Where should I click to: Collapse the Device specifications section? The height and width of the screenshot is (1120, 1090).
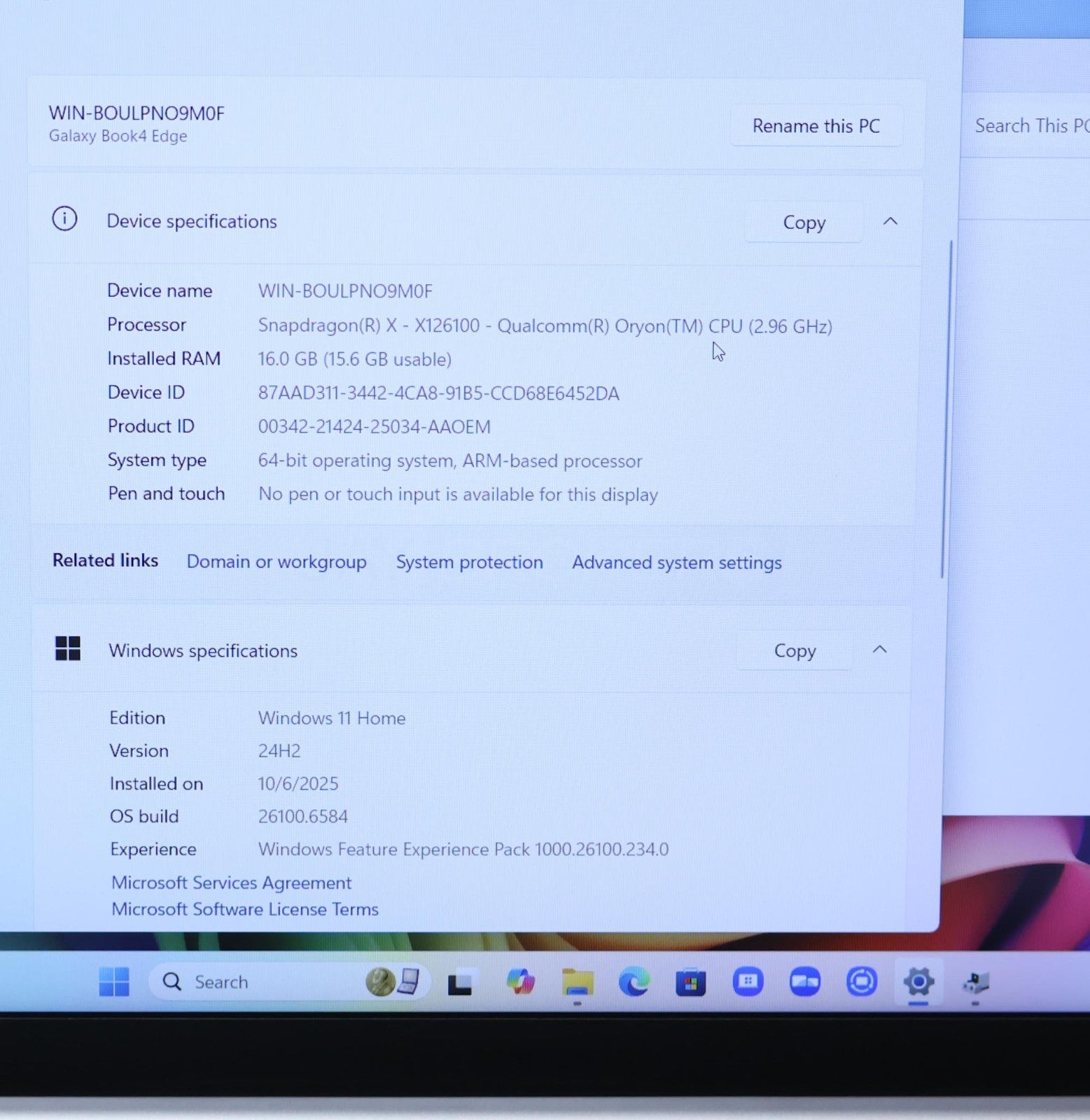890,222
